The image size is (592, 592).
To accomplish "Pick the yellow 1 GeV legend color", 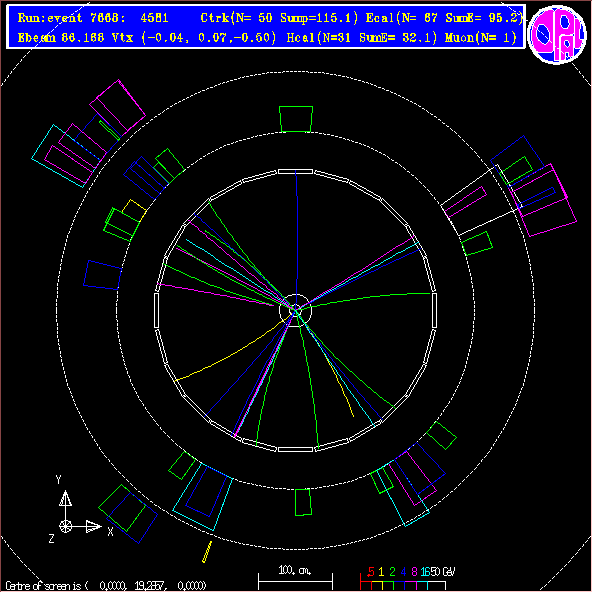I will 377,585.
